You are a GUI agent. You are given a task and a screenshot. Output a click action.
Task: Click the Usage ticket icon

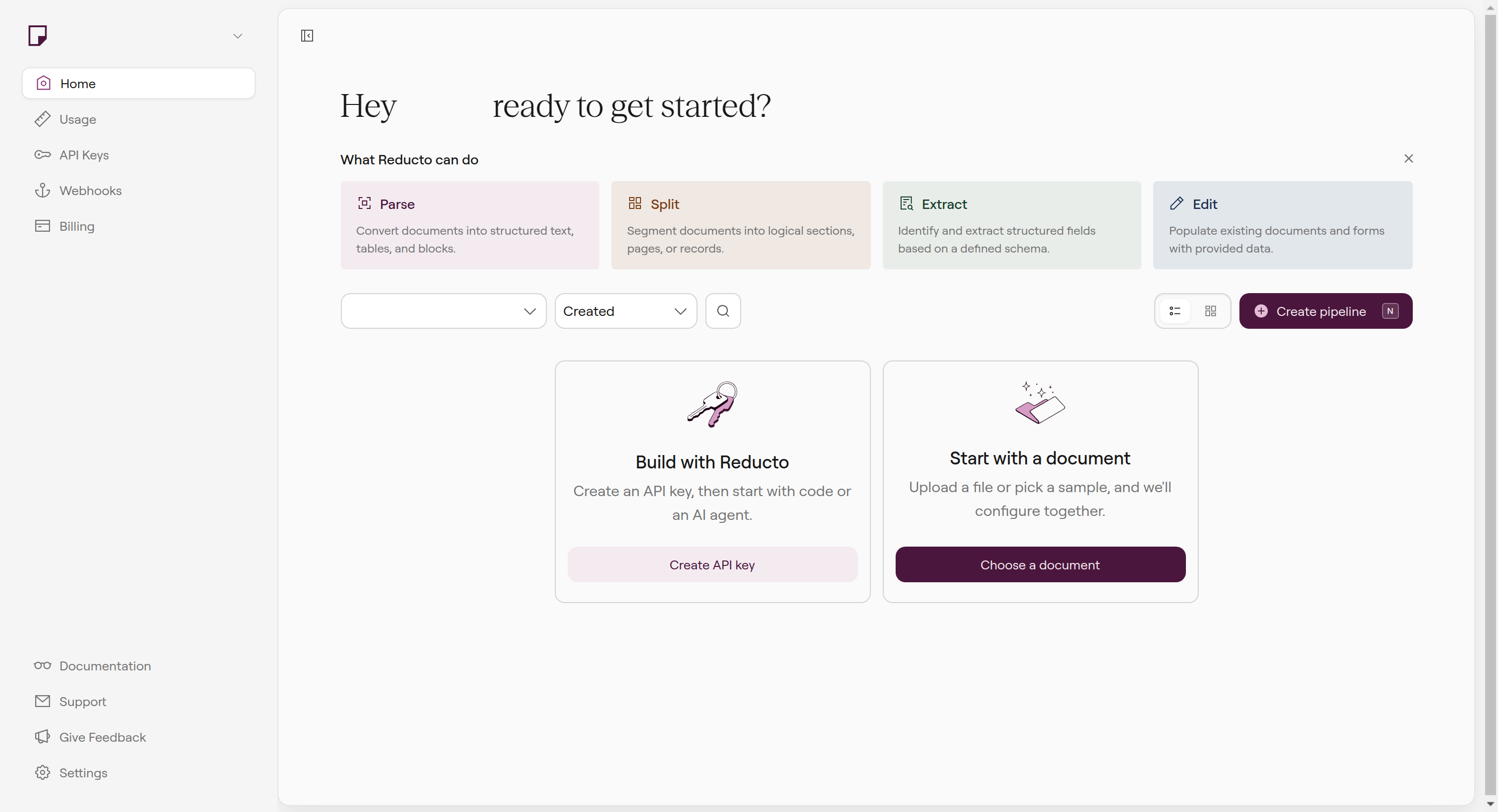coord(43,119)
